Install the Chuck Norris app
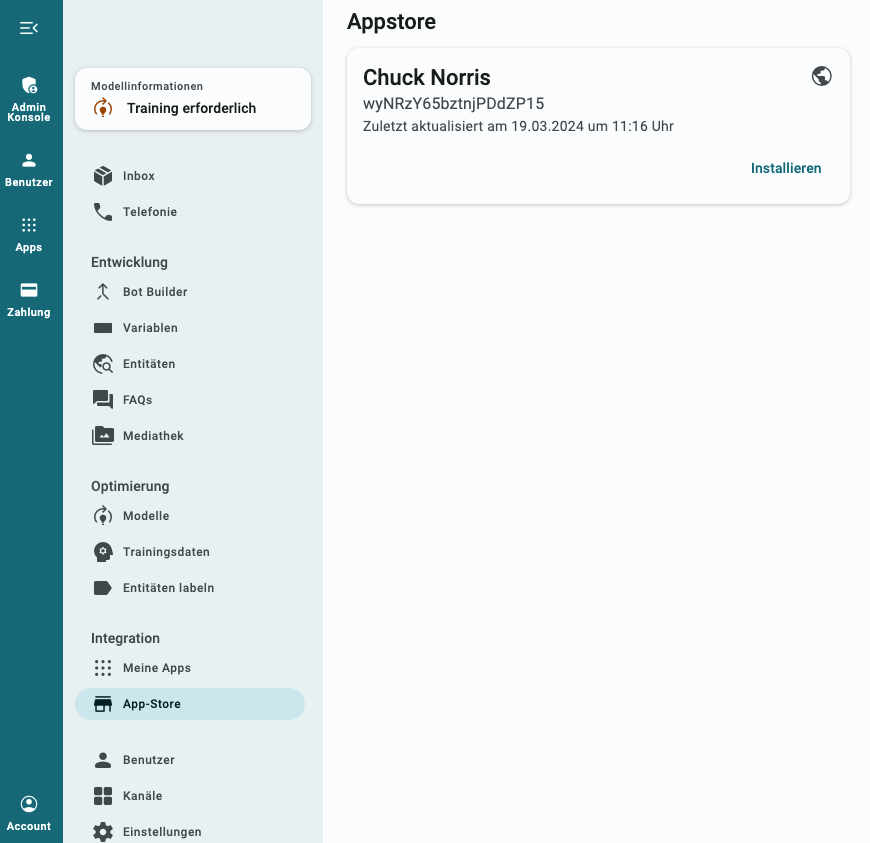The width and height of the screenshot is (870, 843). click(786, 168)
